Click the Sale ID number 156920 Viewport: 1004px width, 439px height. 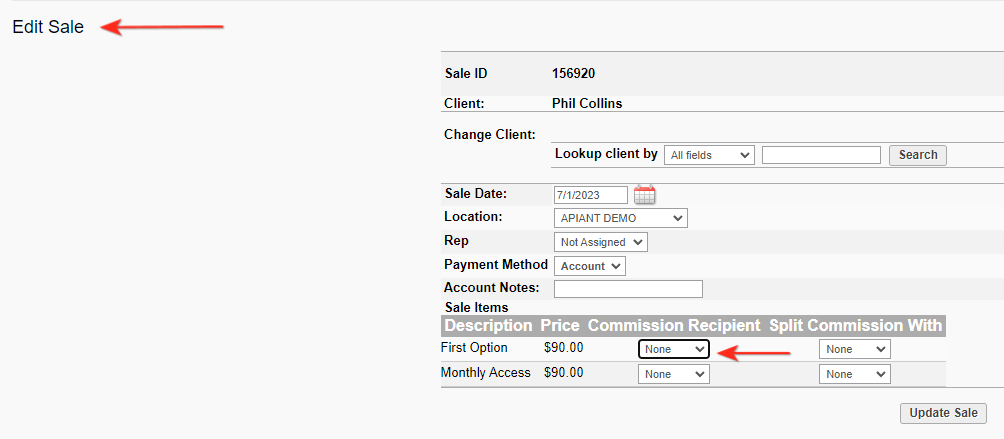573,73
